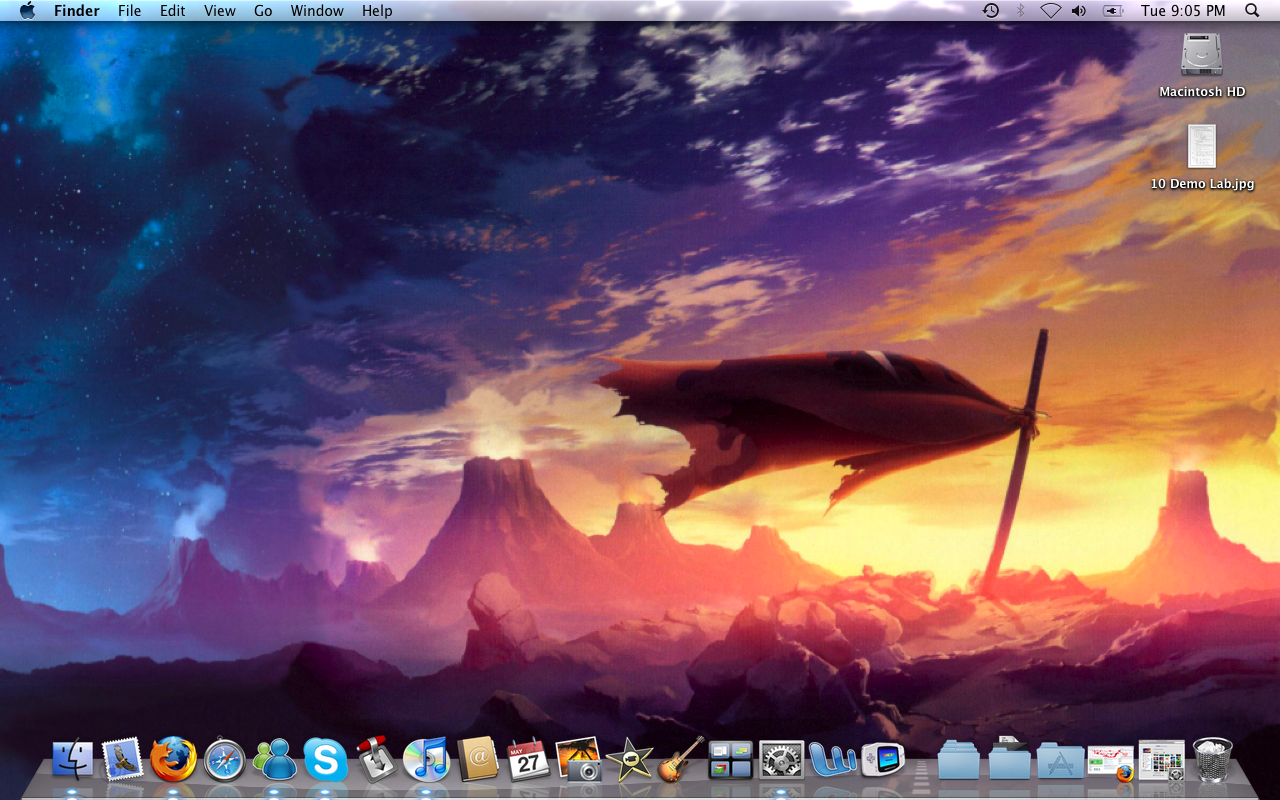Open Address Book in the Dock

[477, 760]
